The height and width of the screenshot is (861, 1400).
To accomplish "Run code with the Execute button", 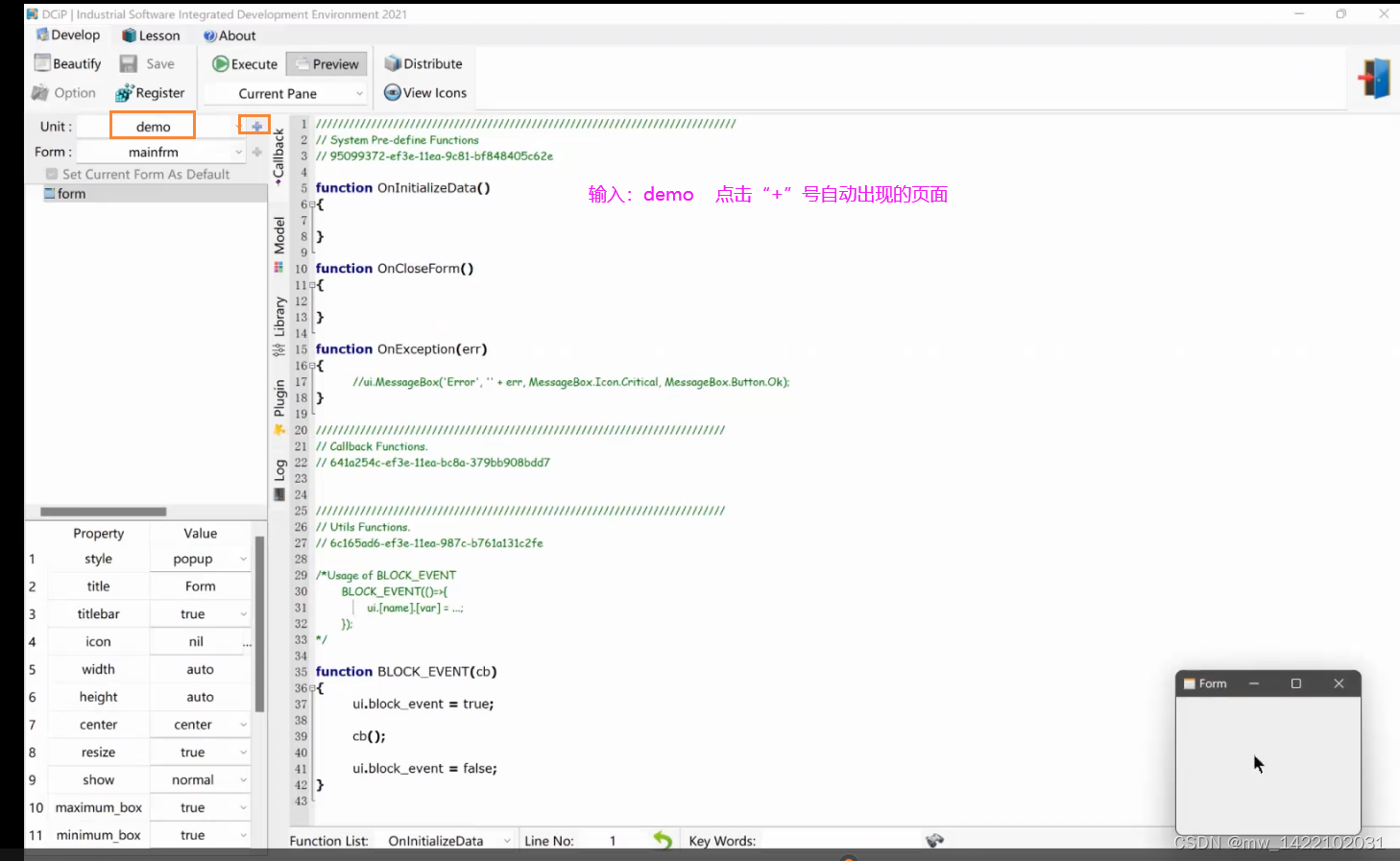I will [x=245, y=64].
